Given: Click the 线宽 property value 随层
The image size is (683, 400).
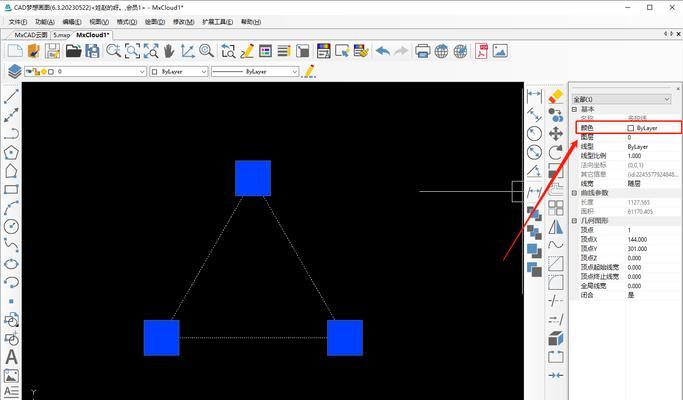Looking at the screenshot, I should tap(634, 183).
